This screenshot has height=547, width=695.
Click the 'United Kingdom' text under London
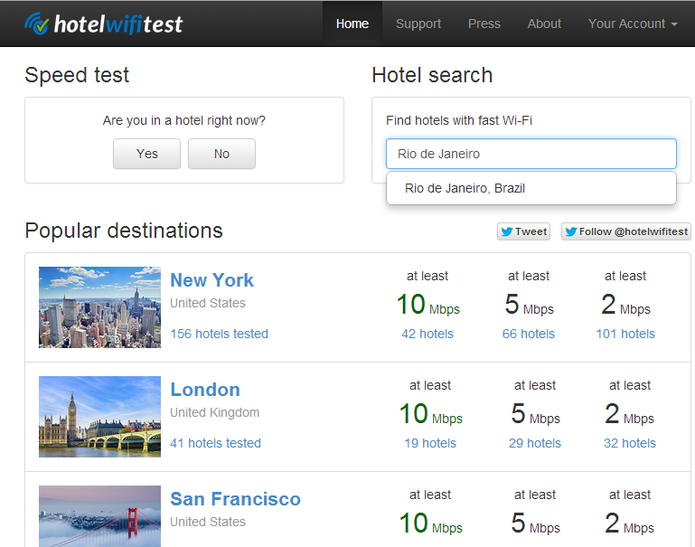click(x=215, y=412)
